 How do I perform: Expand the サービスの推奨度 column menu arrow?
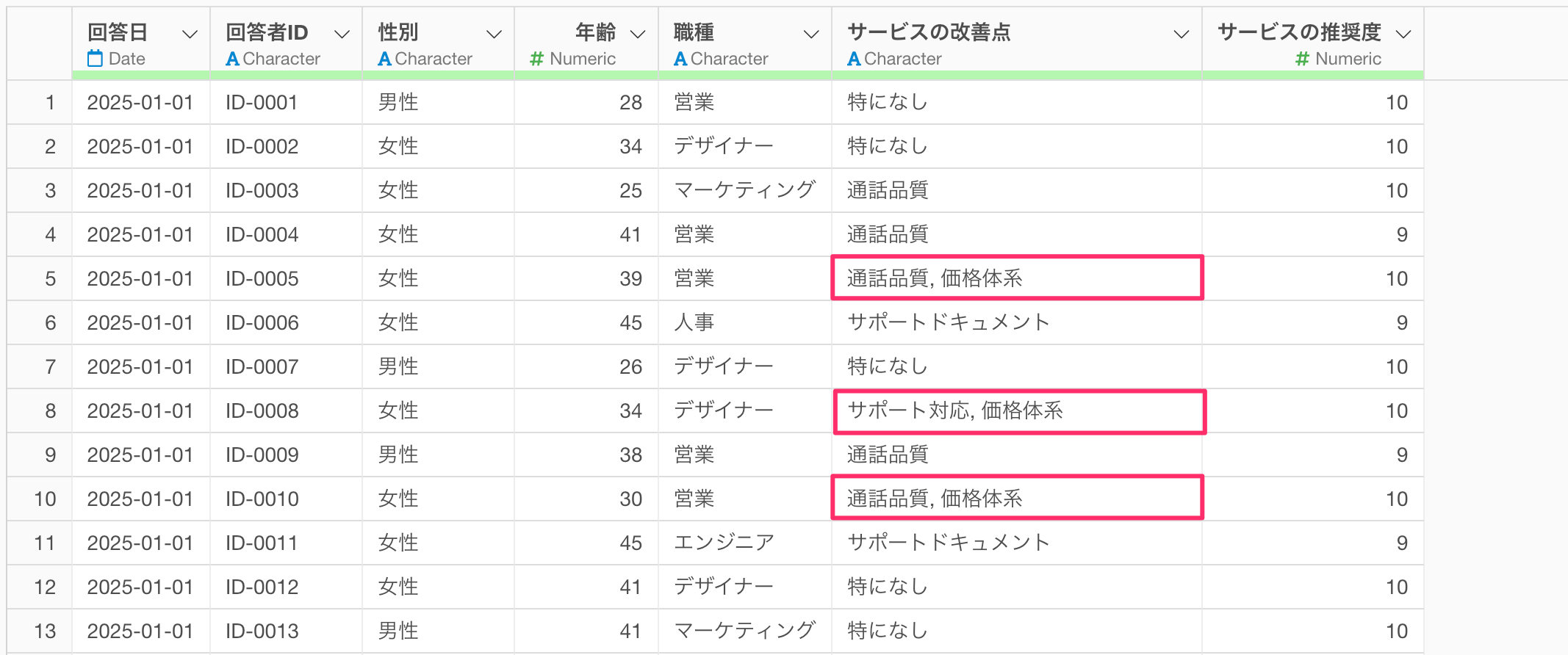click(1403, 35)
